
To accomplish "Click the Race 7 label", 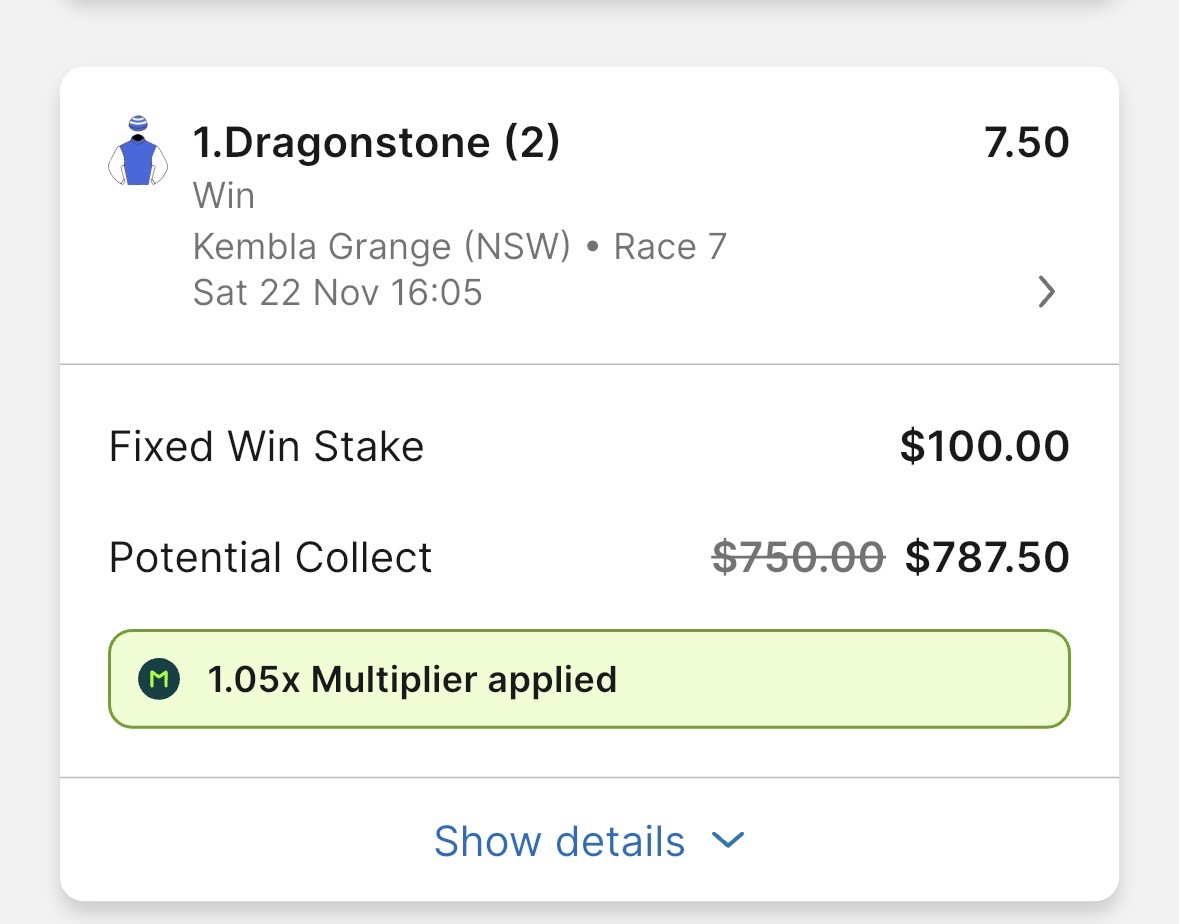I will pyautogui.click(x=670, y=245).
